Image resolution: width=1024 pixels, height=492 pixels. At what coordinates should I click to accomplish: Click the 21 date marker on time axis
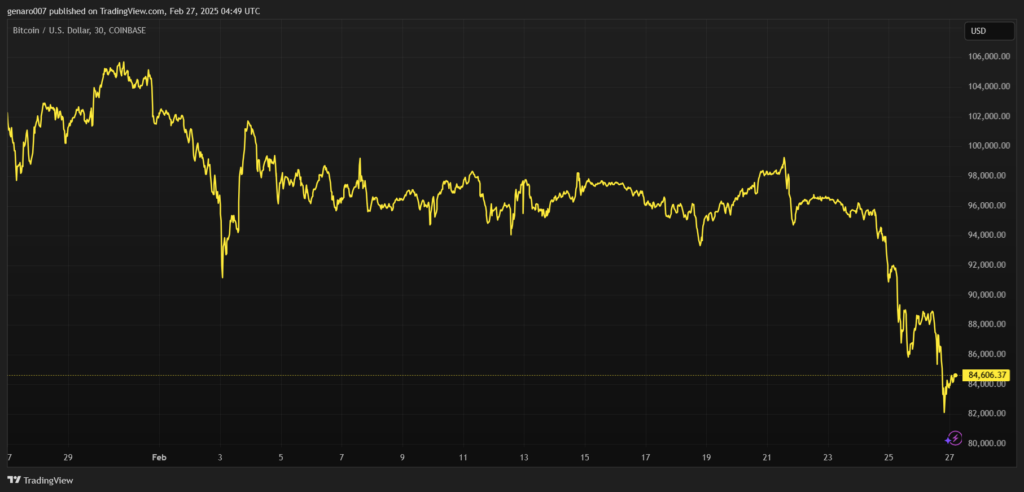(767, 457)
